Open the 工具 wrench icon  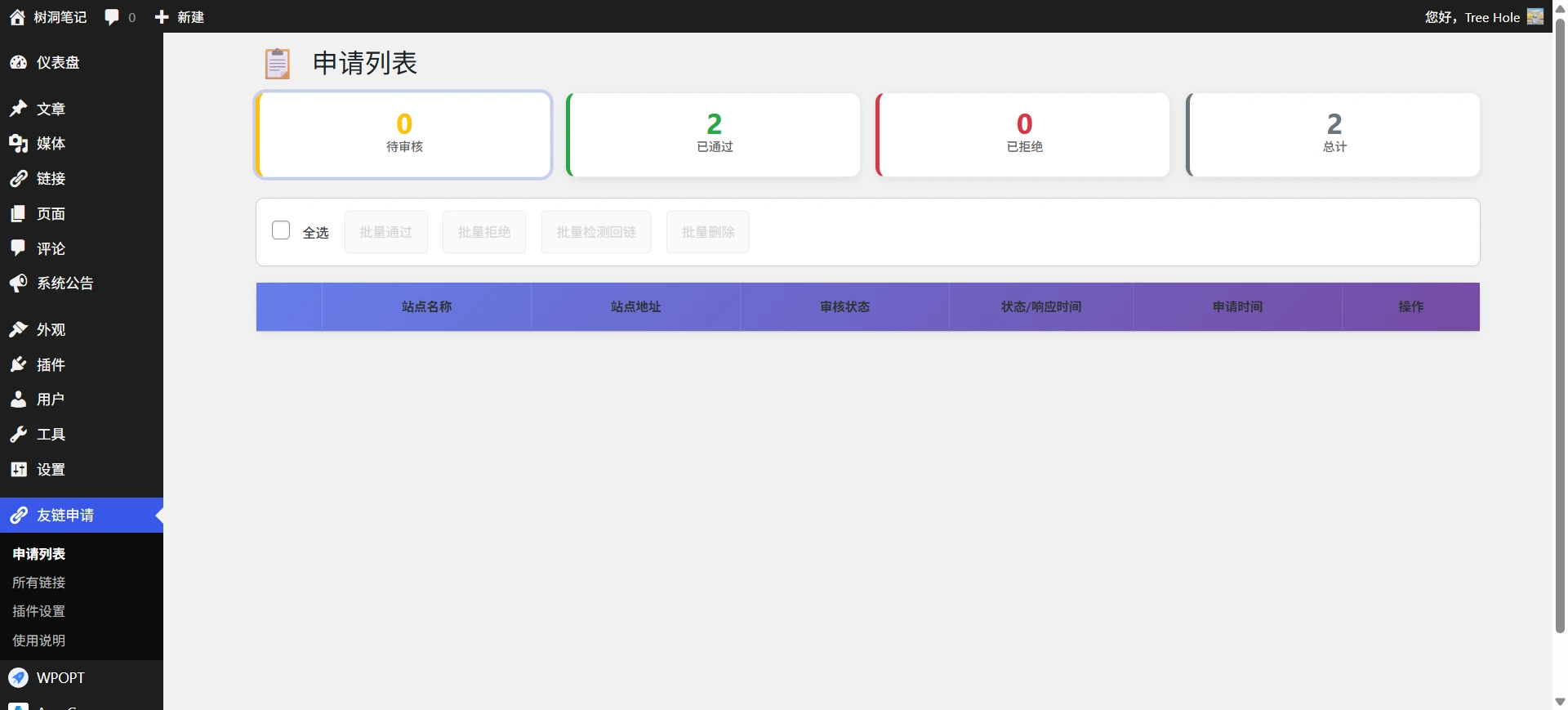pyautogui.click(x=18, y=435)
